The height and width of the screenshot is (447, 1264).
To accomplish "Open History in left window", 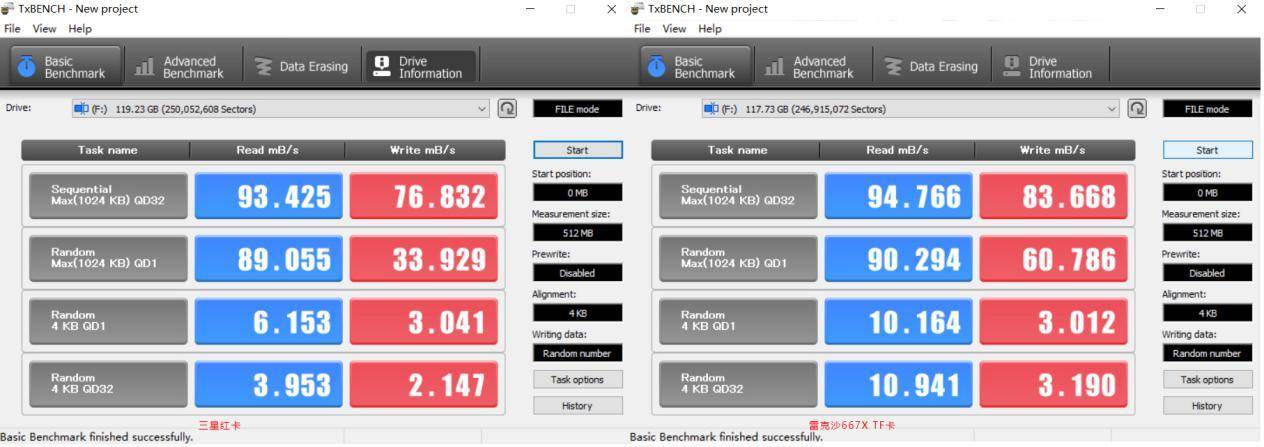I will (x=577, y=406).
